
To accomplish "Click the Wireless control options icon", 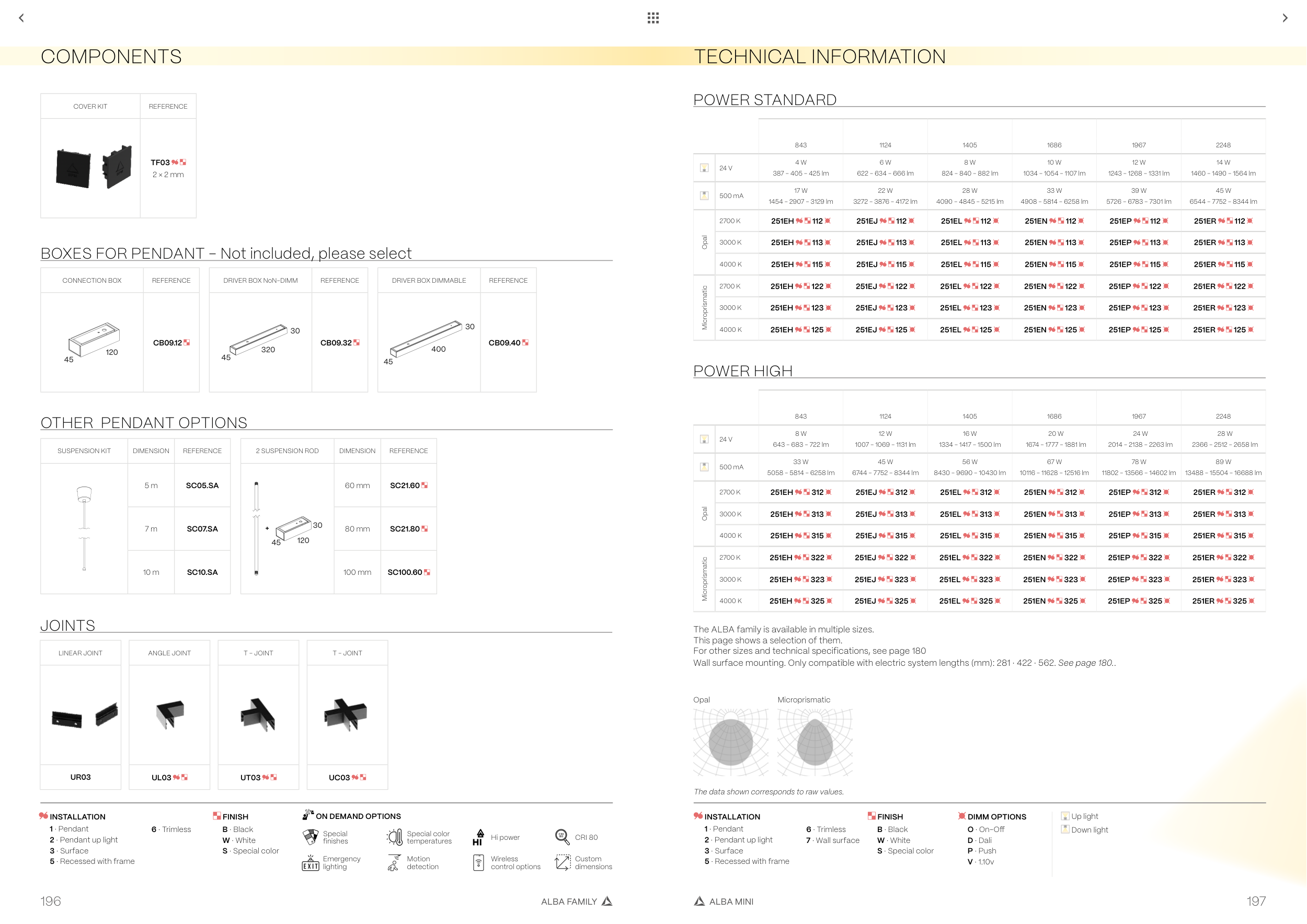I will click(478, 863).
